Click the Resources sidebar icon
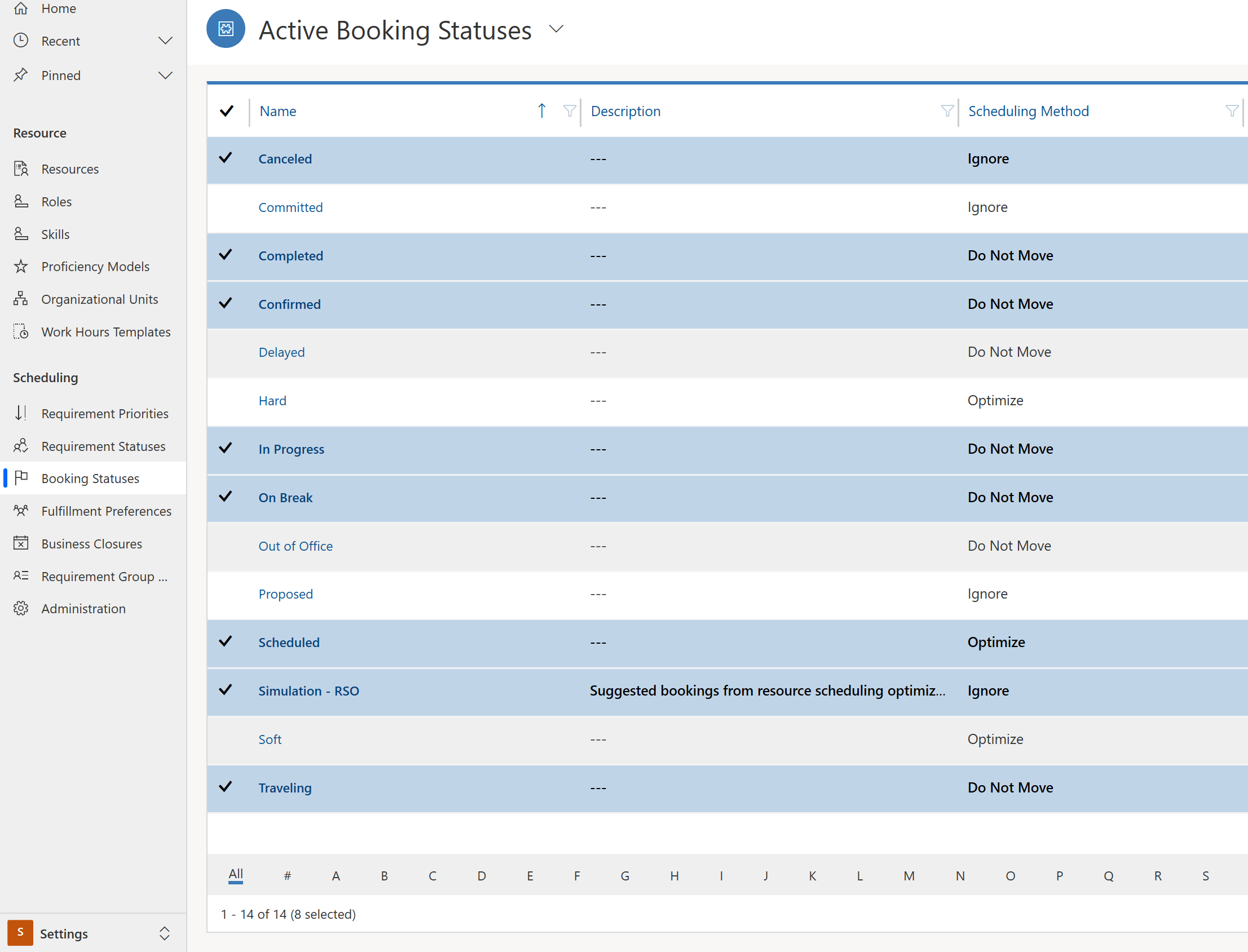The width and height of the screenshot is (1248, 952). (x=21, y=168)
